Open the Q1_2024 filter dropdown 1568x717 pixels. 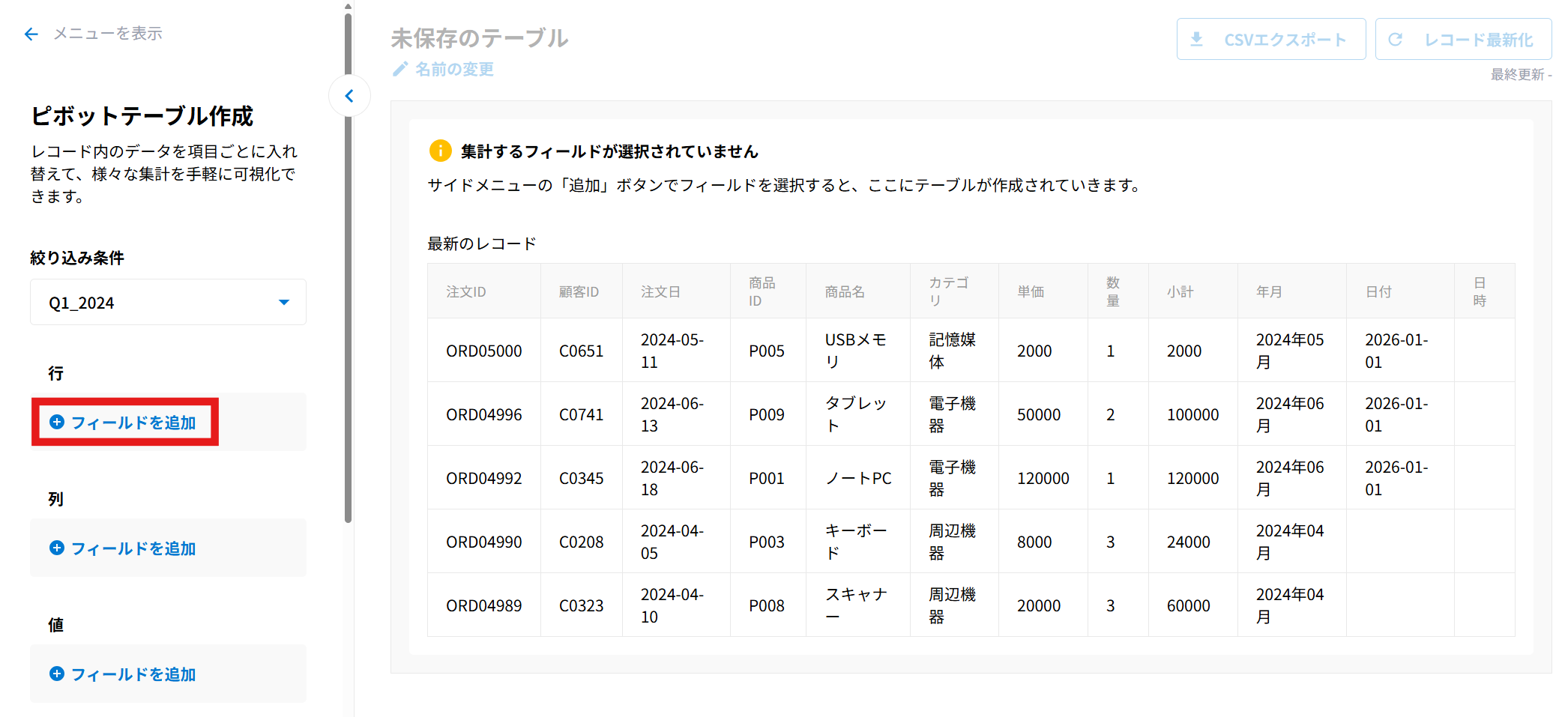[168, 303]
